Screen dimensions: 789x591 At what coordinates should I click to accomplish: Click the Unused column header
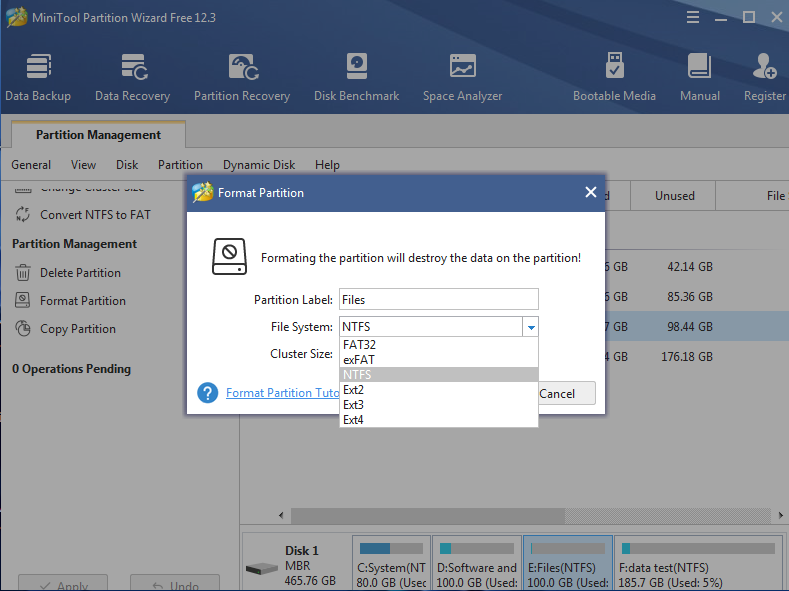click(x=673, y=196)
